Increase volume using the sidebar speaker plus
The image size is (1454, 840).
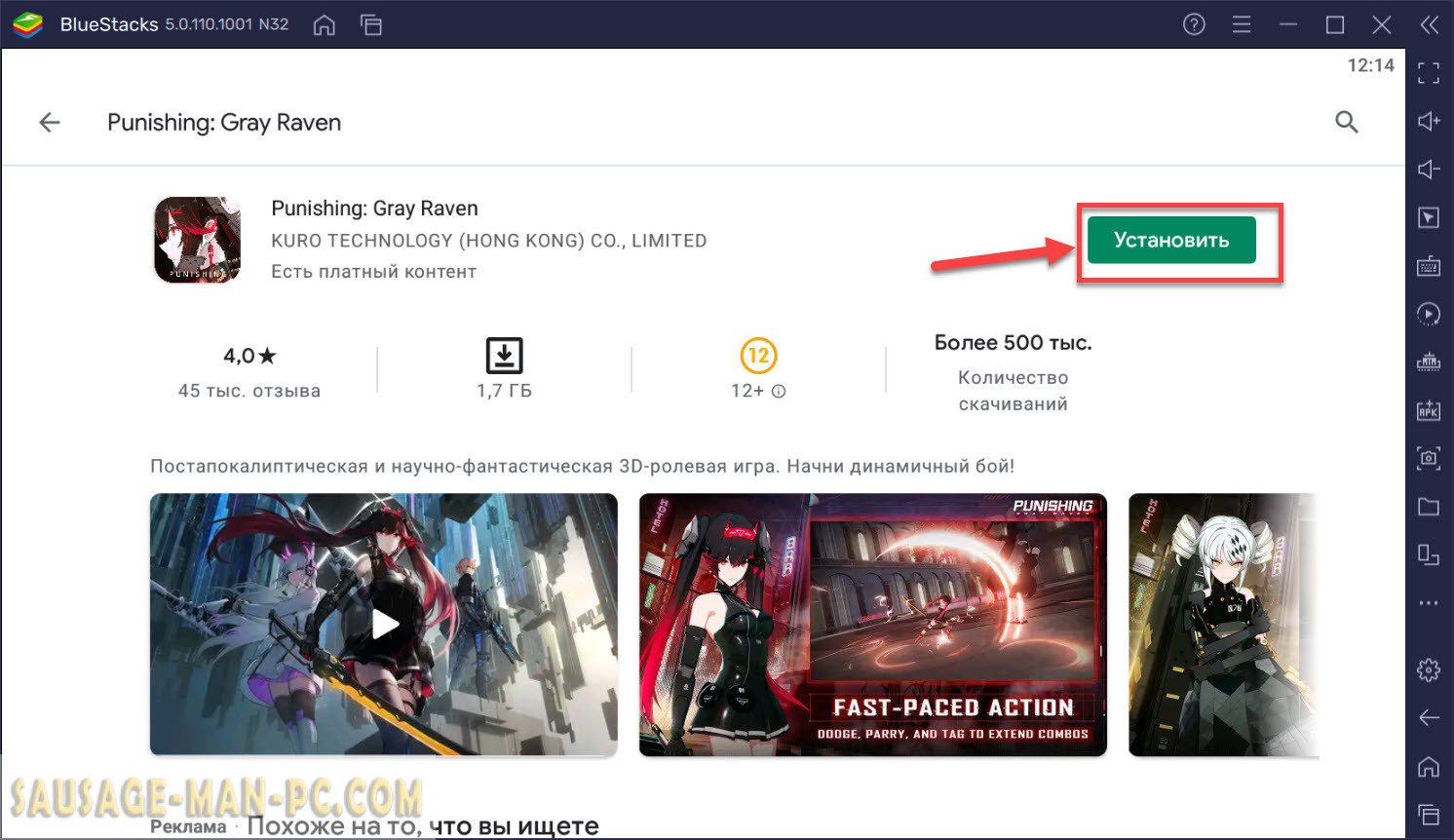[1429, 121]
